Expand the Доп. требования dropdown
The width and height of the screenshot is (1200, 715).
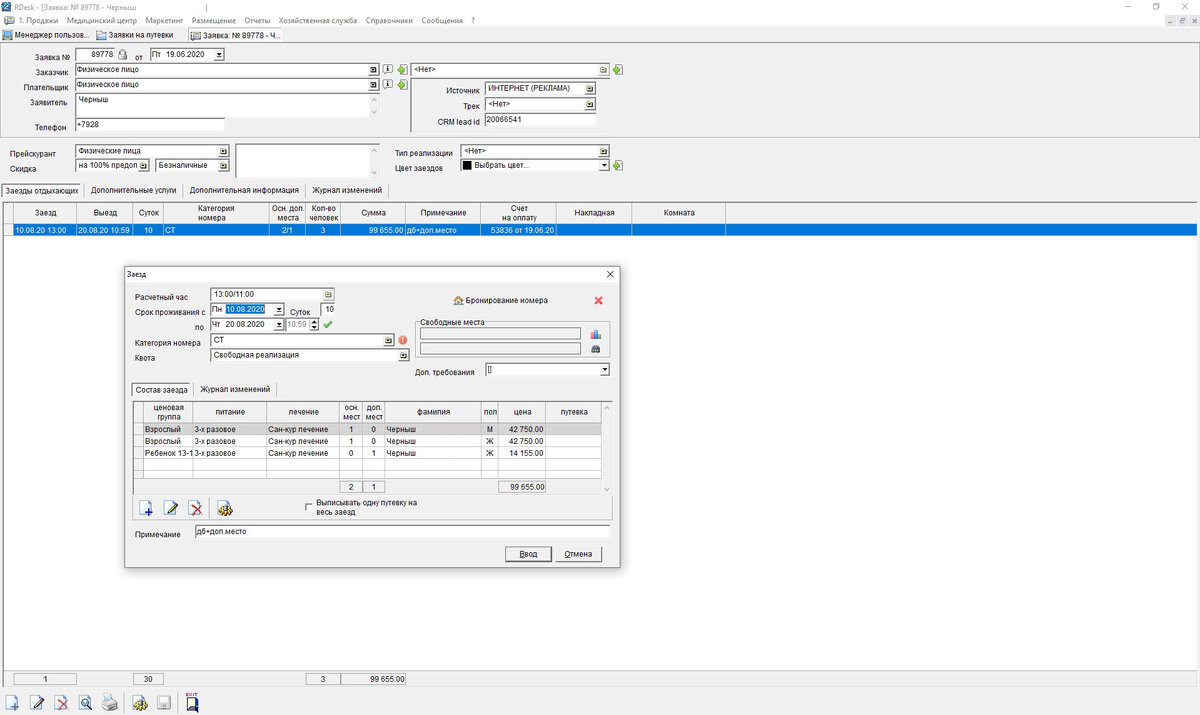[604, 370]
